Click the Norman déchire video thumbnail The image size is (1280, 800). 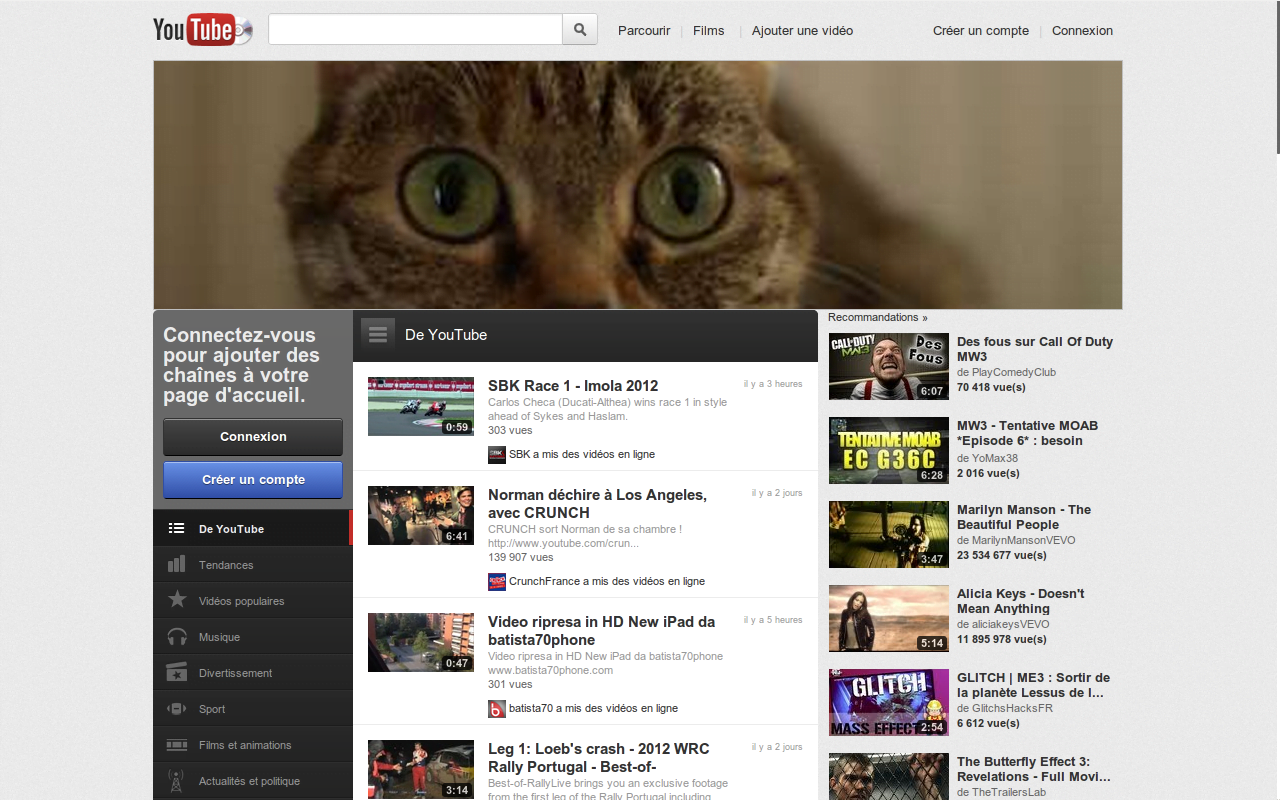tap(421, 515)
